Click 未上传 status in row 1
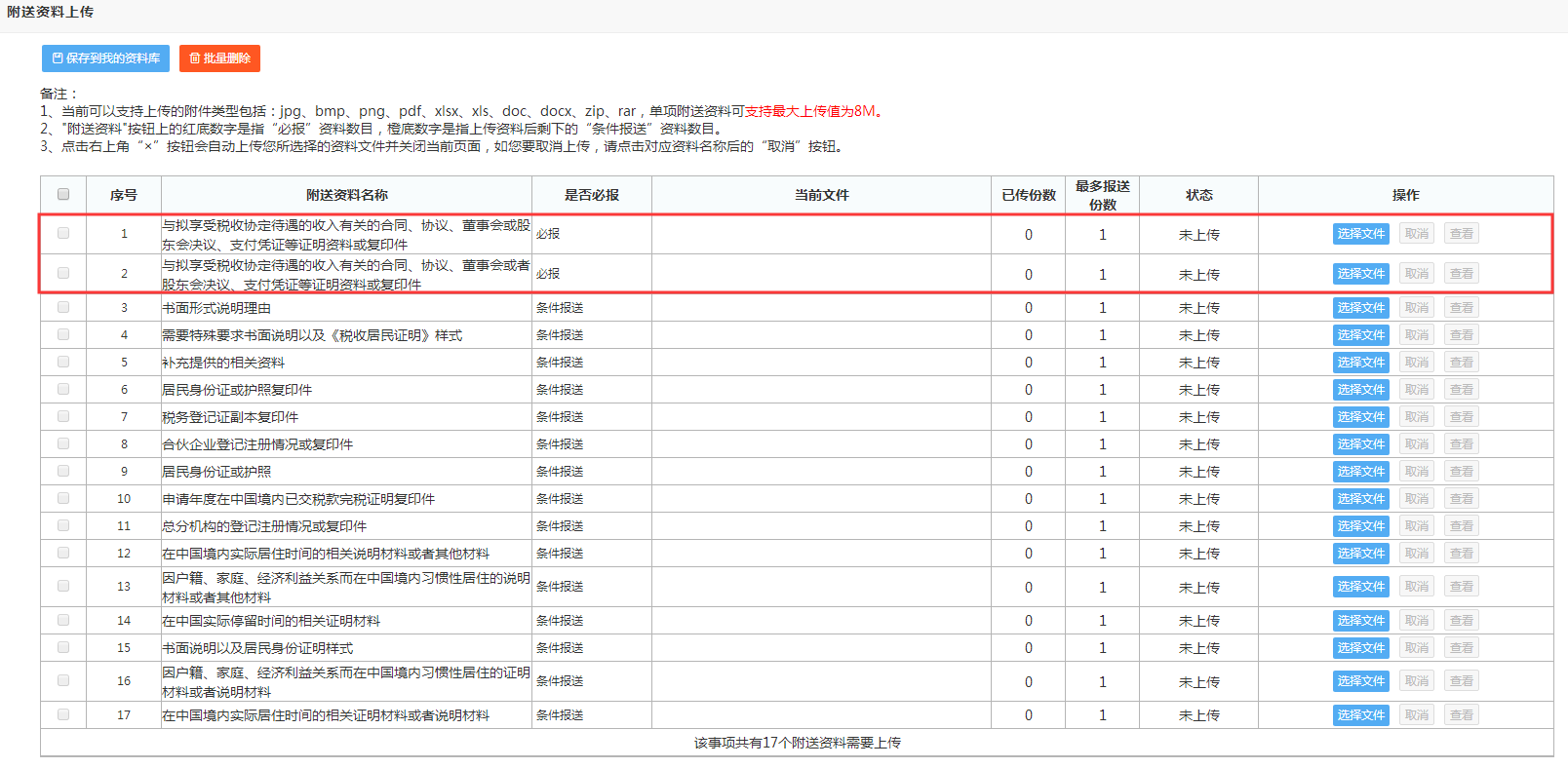This screenshot has height=768, width=1568. point(1199,235)
